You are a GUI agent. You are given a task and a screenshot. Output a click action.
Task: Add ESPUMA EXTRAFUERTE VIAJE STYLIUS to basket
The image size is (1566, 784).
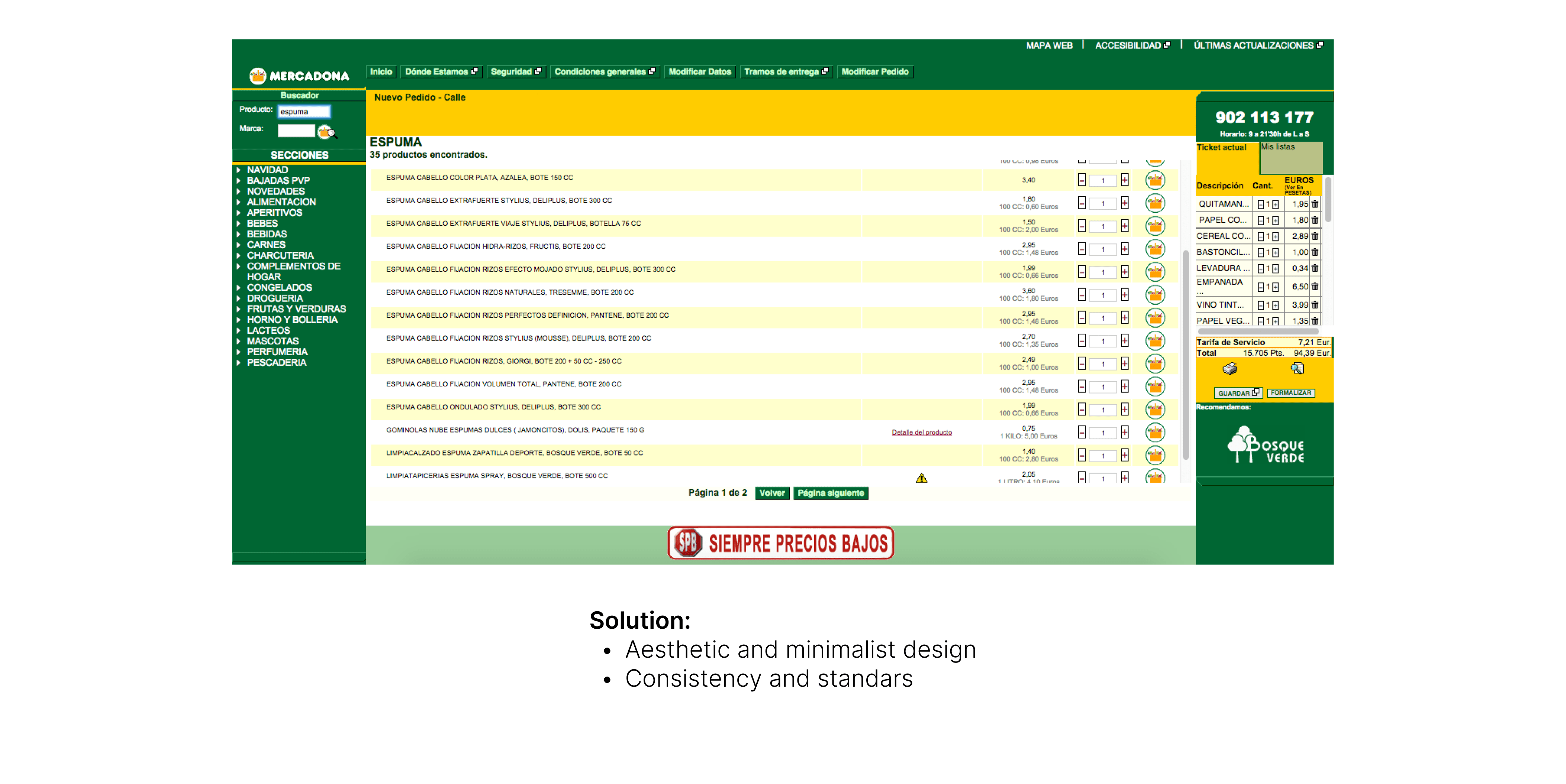1155,226
